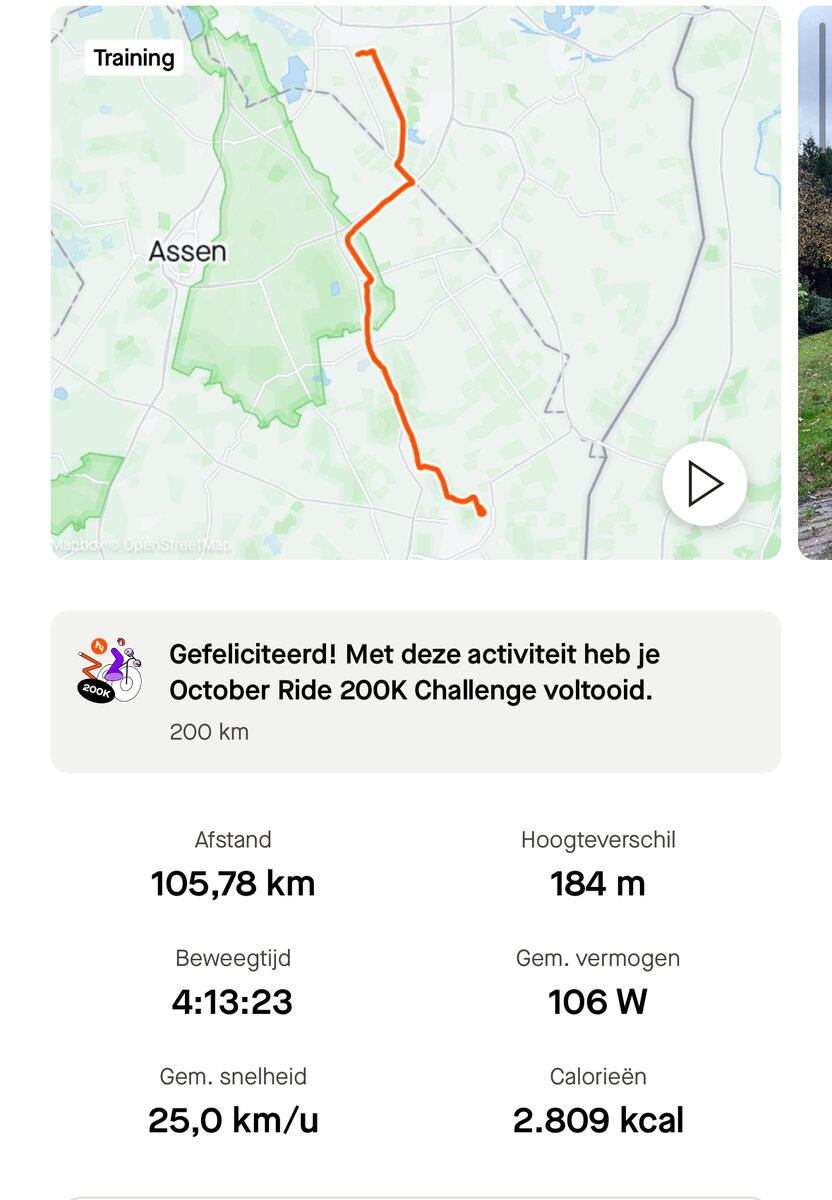Tap the orange route end point marker
This screenshot has width=832, height=1200.
(481, 511)
